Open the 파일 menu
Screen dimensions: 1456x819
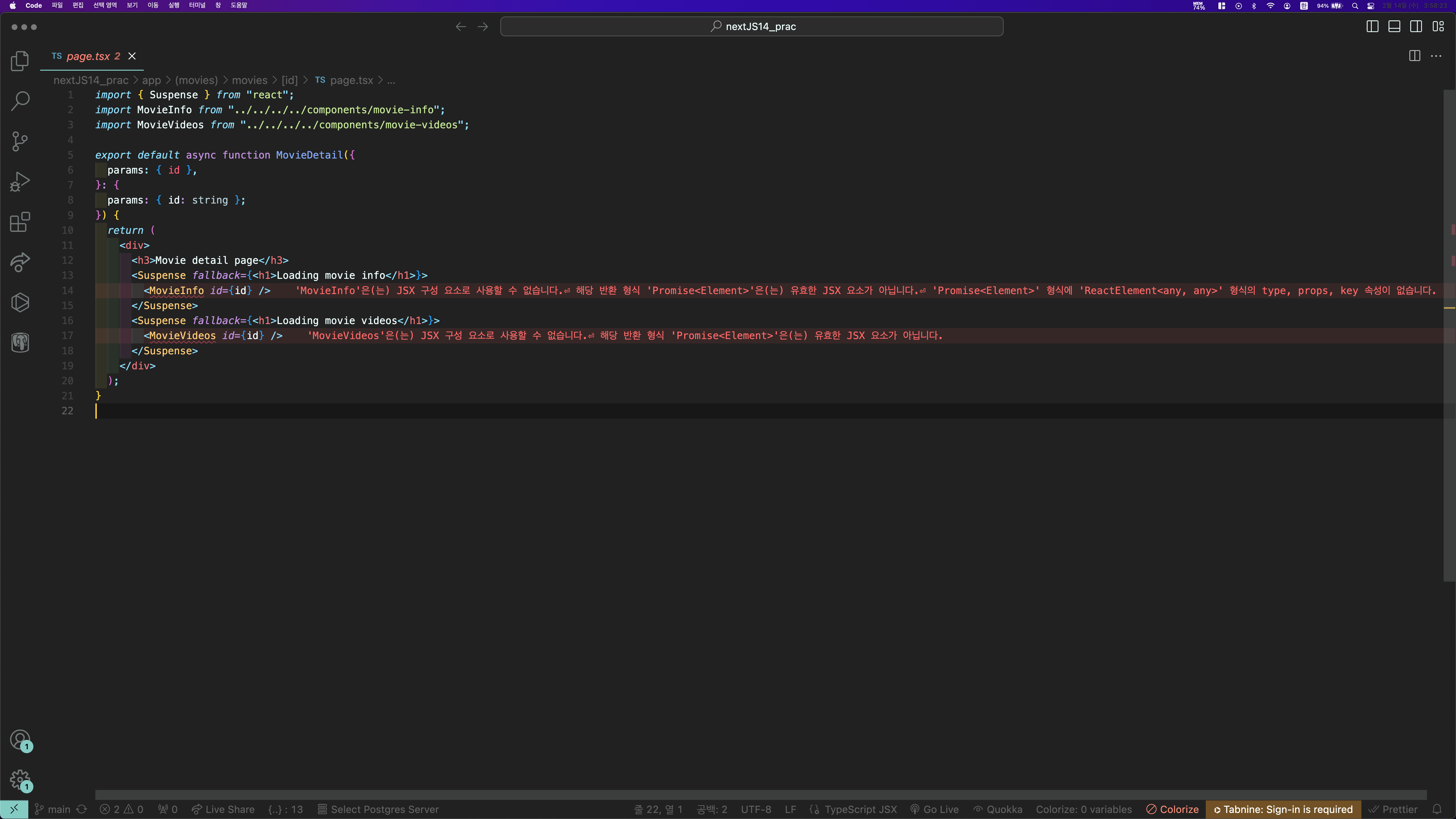tap(57, 6)
